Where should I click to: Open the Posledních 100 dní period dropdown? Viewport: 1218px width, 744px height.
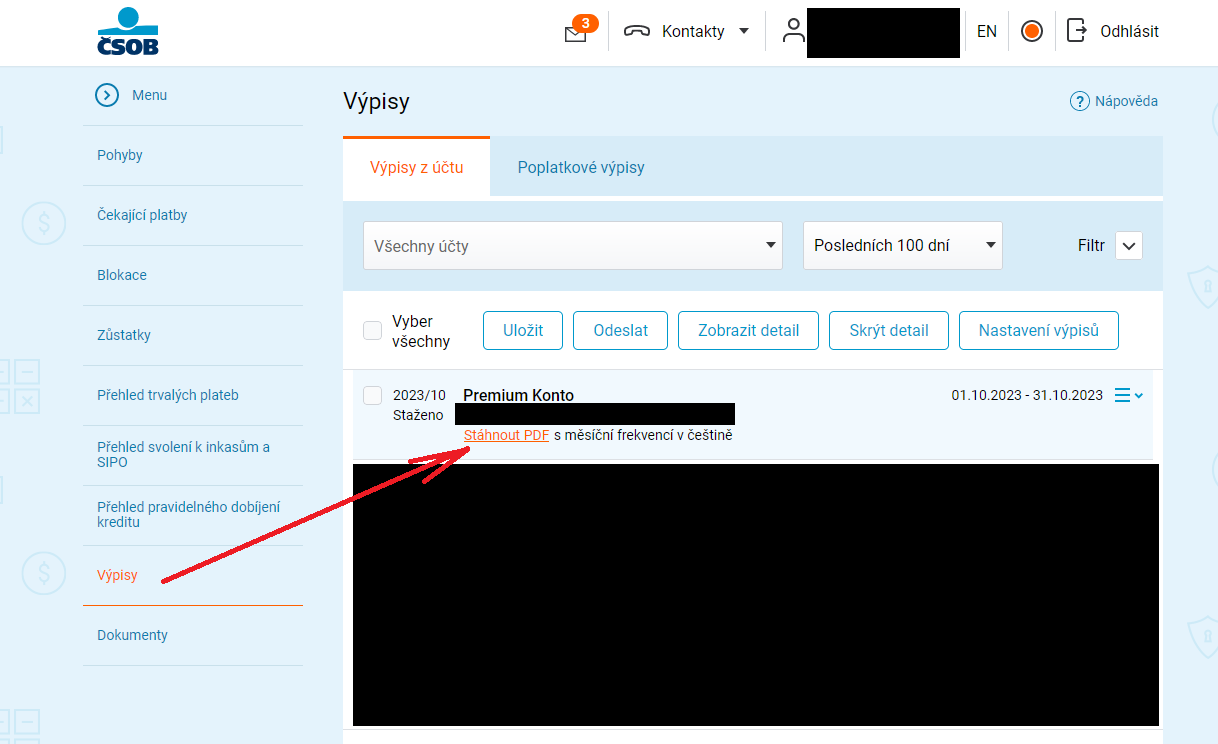pos(903,246)
